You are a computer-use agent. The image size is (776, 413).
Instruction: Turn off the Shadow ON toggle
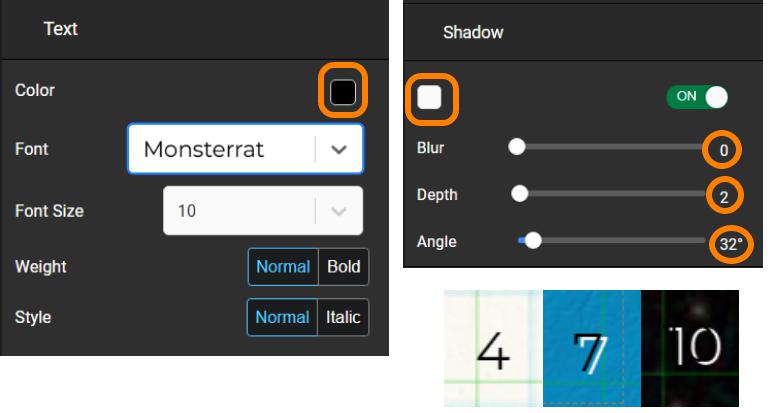click(x=697, y=96)
